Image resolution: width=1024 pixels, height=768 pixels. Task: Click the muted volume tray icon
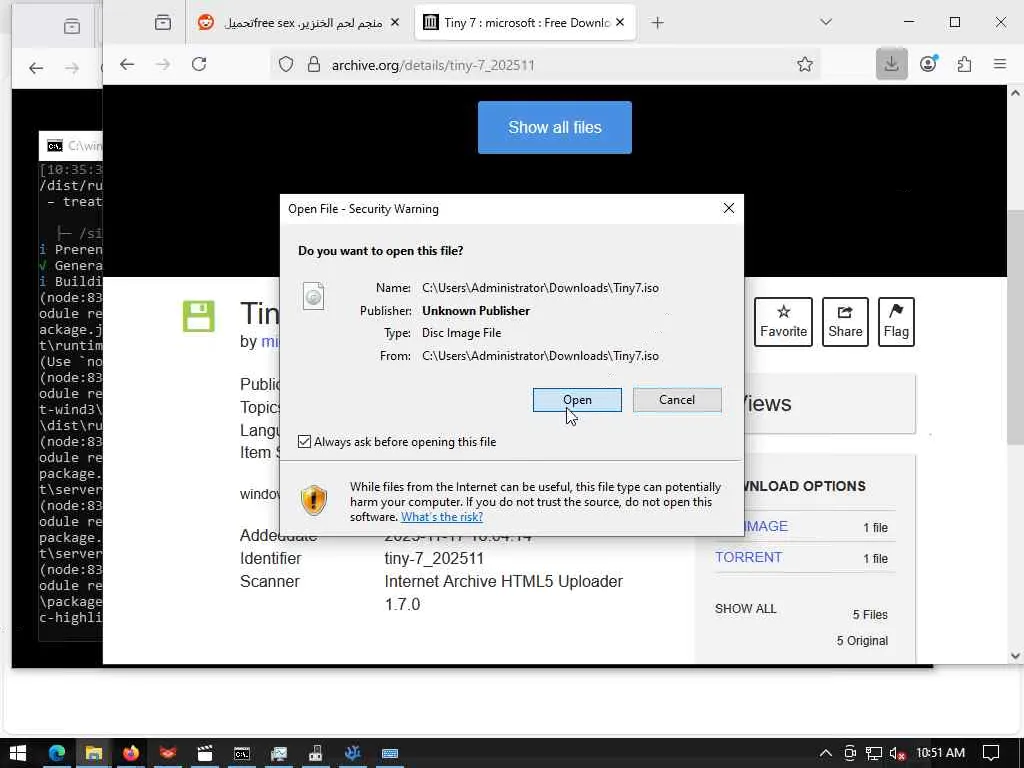pyautogui.click(x=898, y=753)
